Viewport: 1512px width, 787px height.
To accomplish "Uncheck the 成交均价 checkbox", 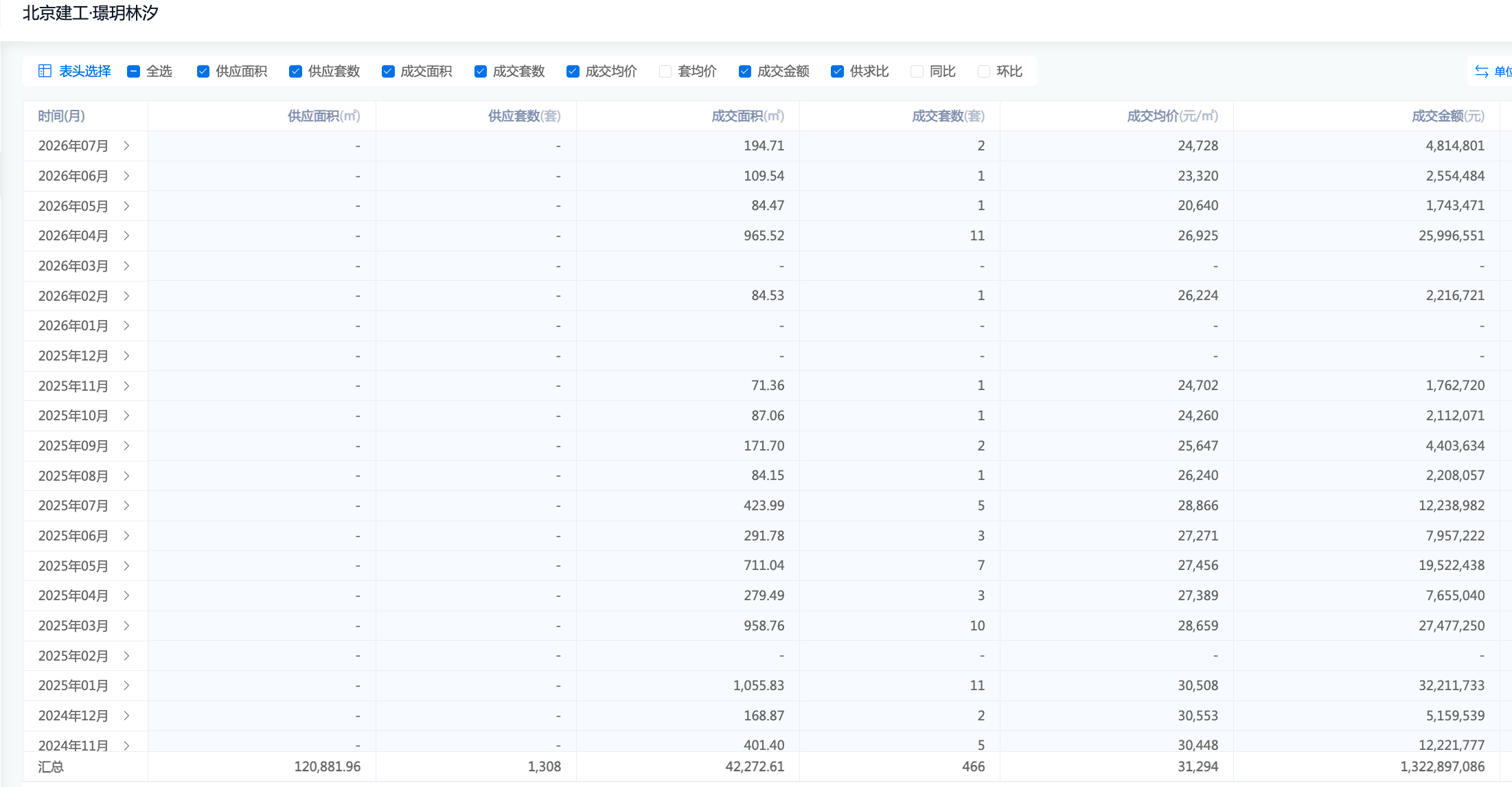I will [573, 71].
